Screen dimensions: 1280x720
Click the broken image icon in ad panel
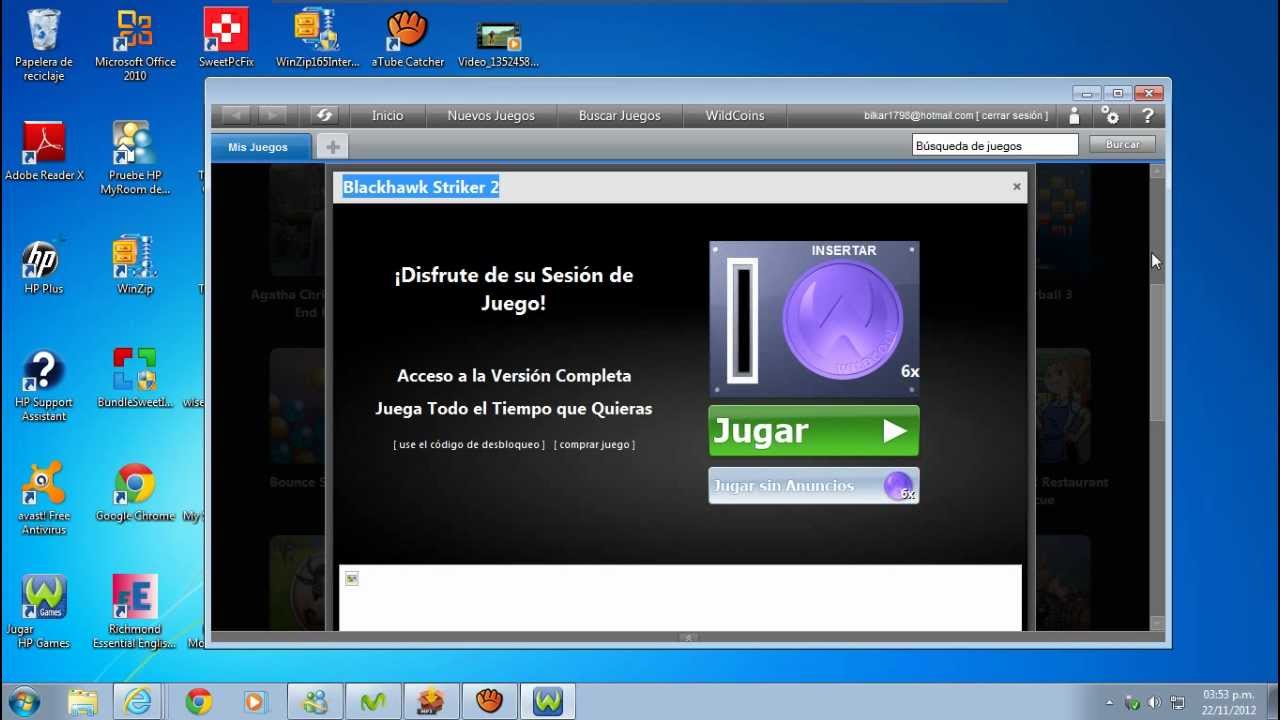point(351,578)
